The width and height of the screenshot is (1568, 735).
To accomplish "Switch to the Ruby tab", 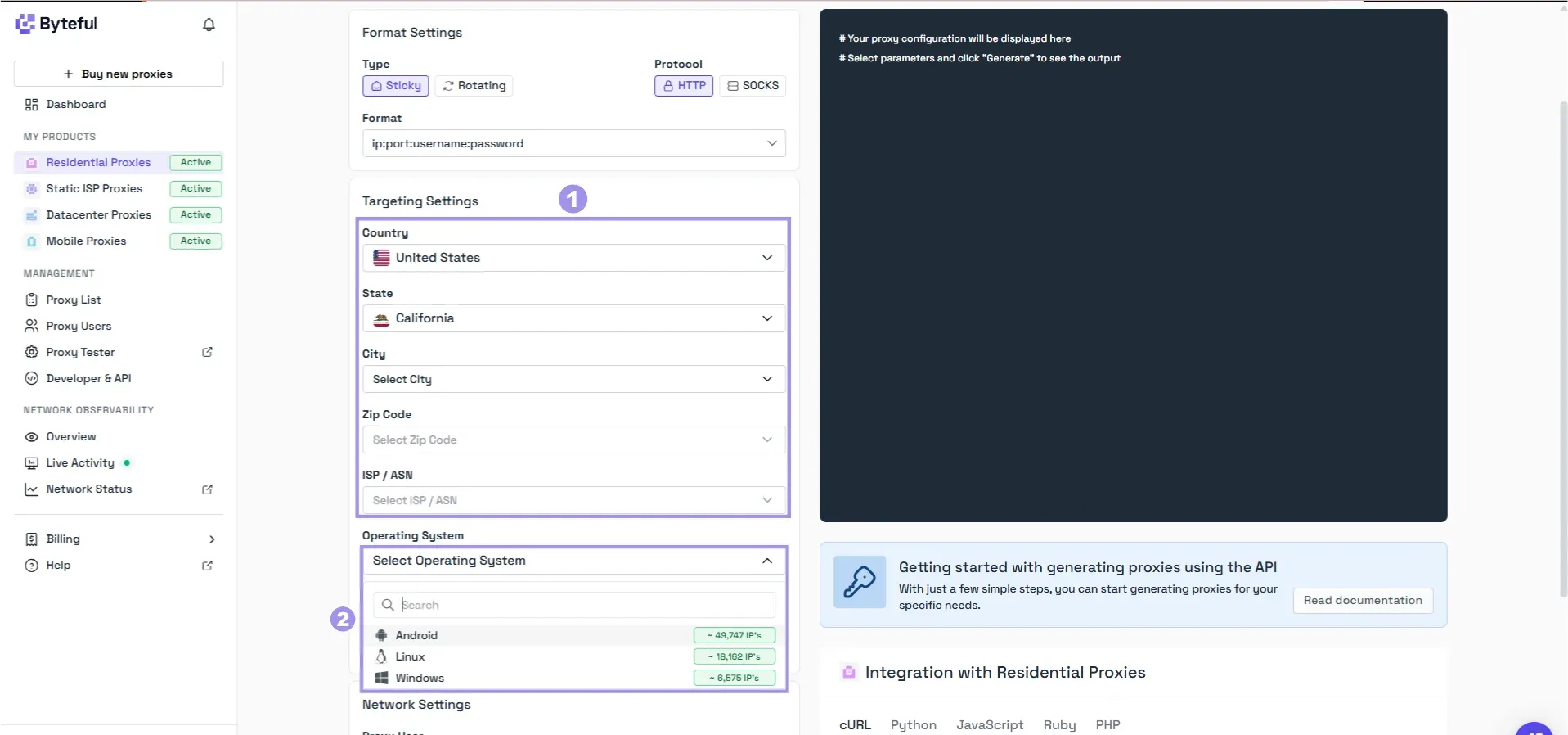I will click(1059, 725).
